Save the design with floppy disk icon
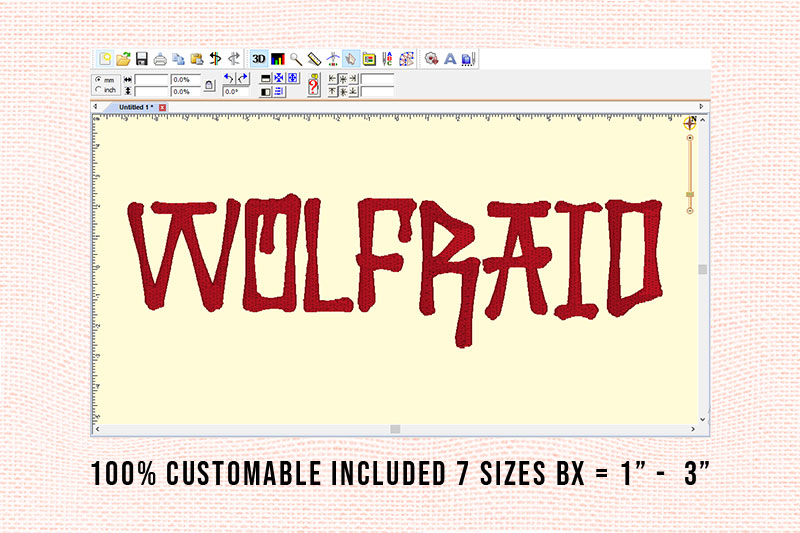800x533 pixels. tap(142, 59)
